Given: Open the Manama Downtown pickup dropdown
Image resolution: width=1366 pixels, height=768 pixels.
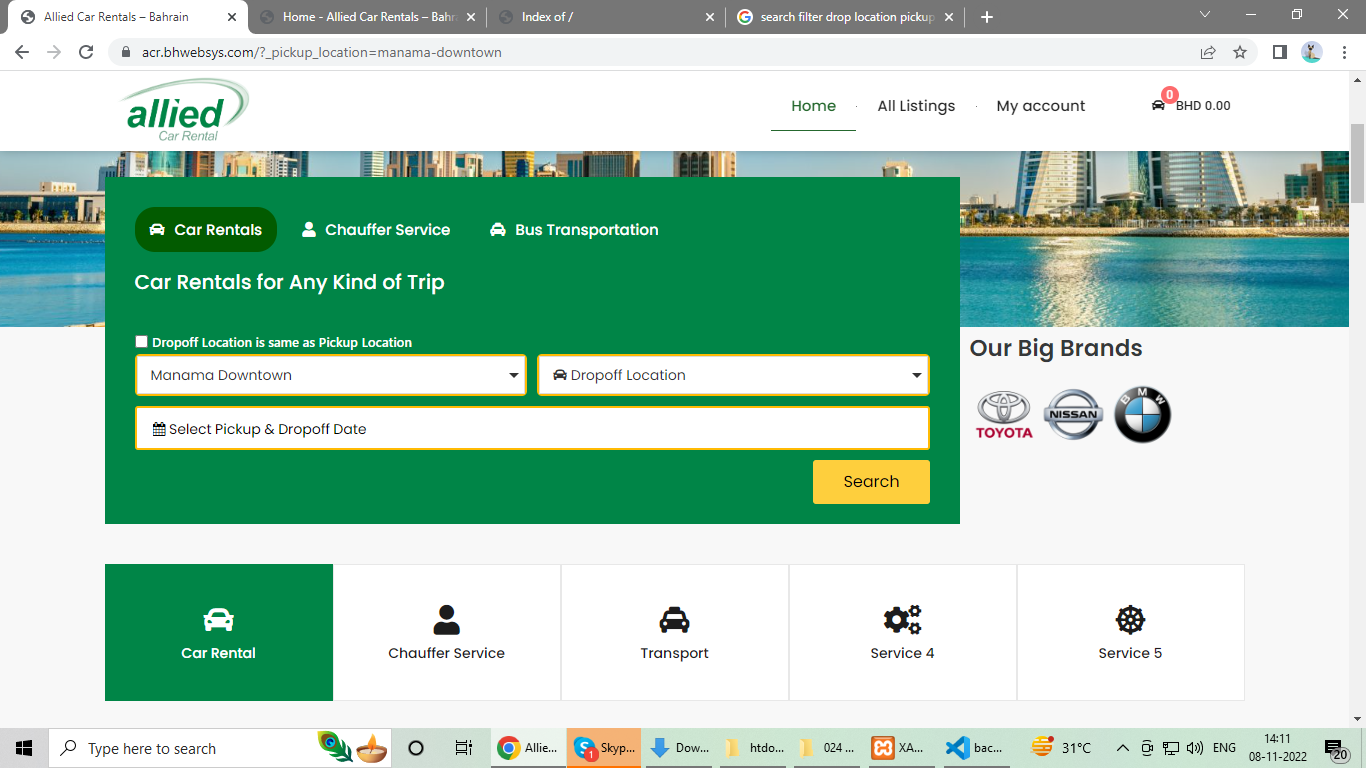Looking at the screenshot, I should (x=331, y=376).
